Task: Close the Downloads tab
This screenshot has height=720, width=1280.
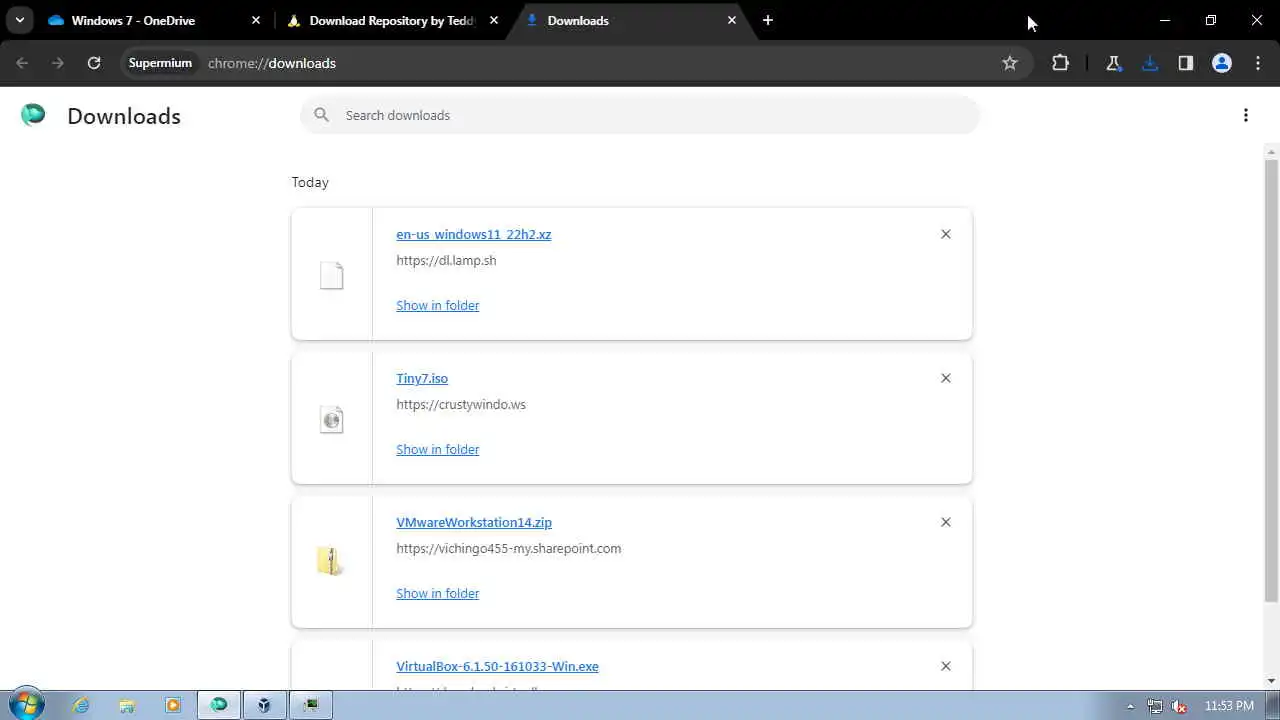Action: pos(732,20)
